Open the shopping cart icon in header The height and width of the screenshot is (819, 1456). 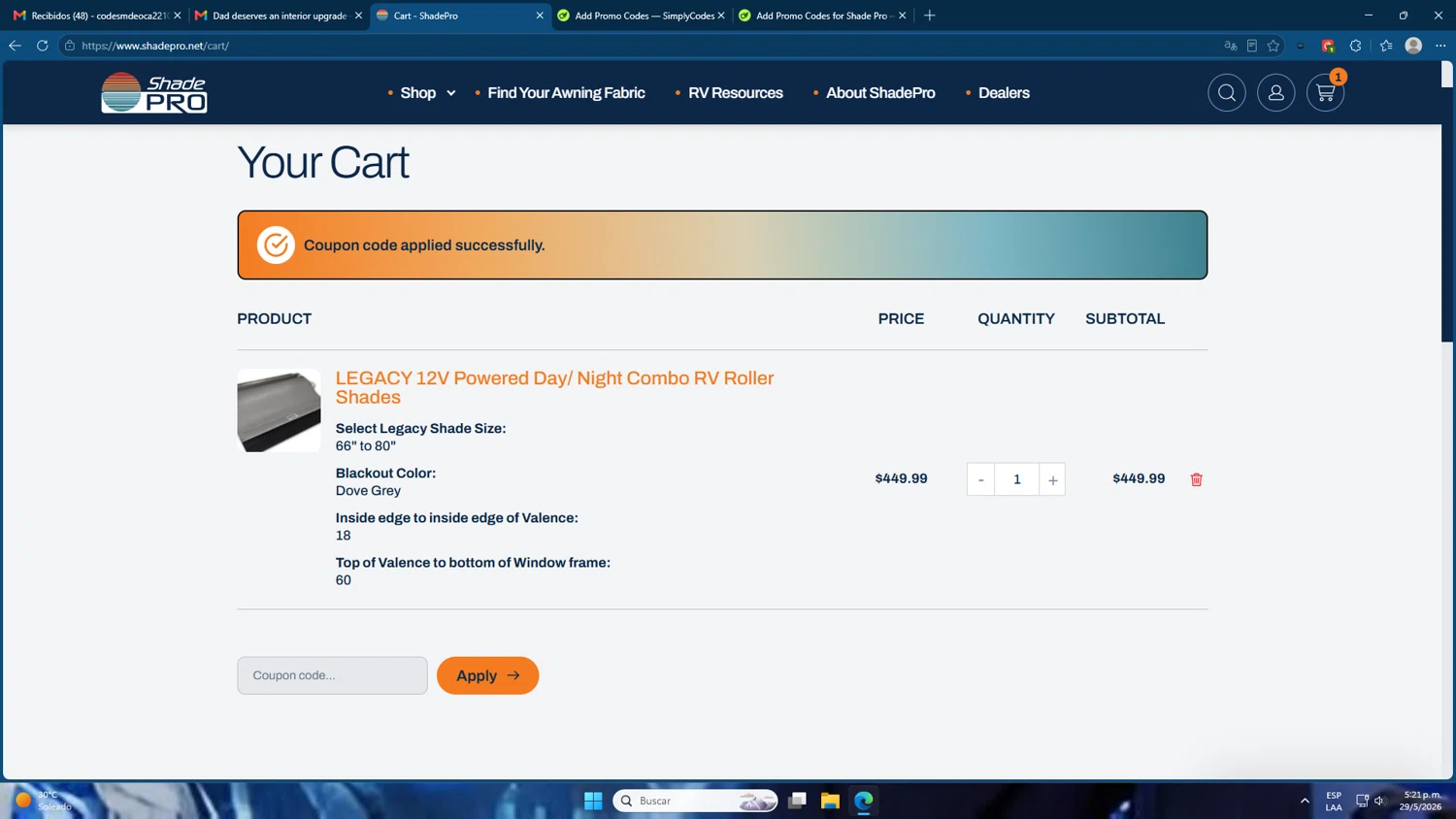1325,93
